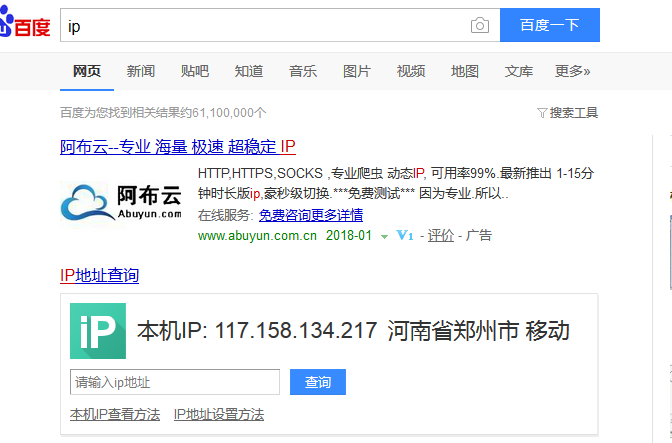672x443 pixels.
Task: Click the 河南省郑州市 移动 location text
Action: point(478,331)
